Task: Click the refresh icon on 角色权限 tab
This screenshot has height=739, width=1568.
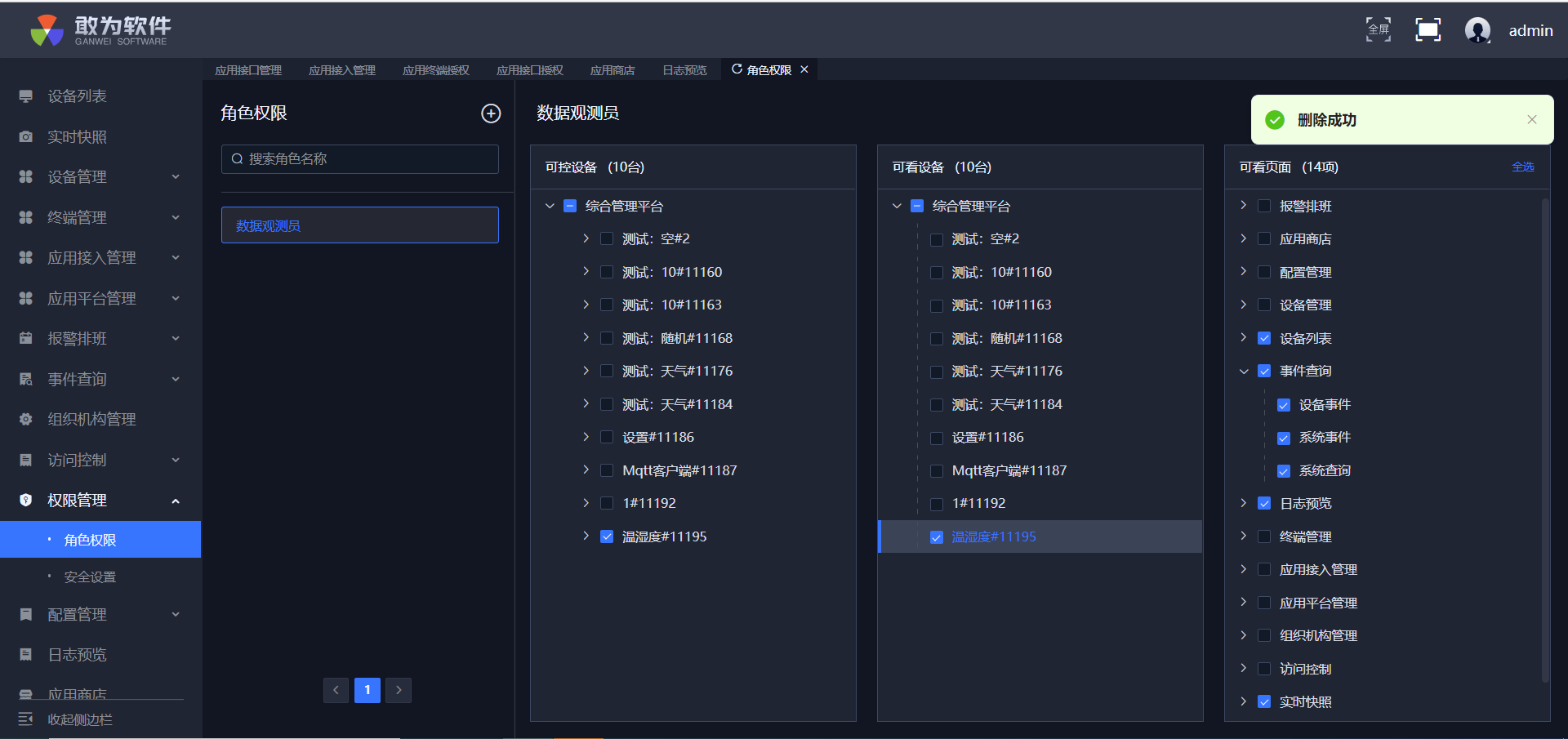Action: click(x=737, y=69)
